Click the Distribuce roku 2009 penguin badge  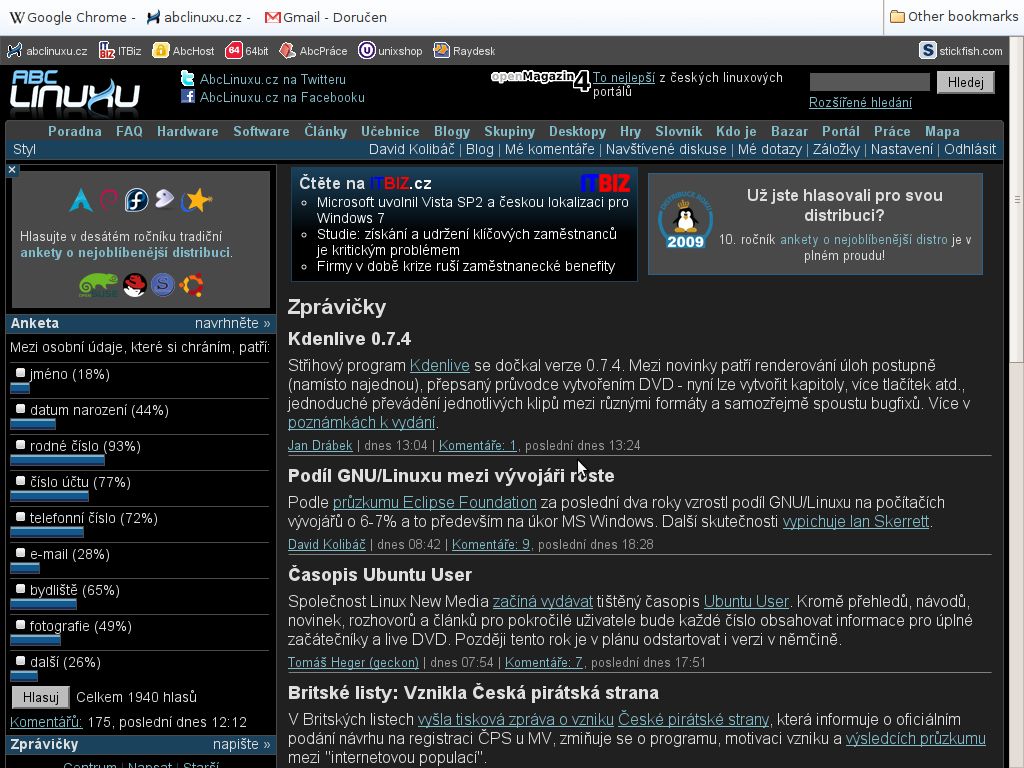coord(685,220)
